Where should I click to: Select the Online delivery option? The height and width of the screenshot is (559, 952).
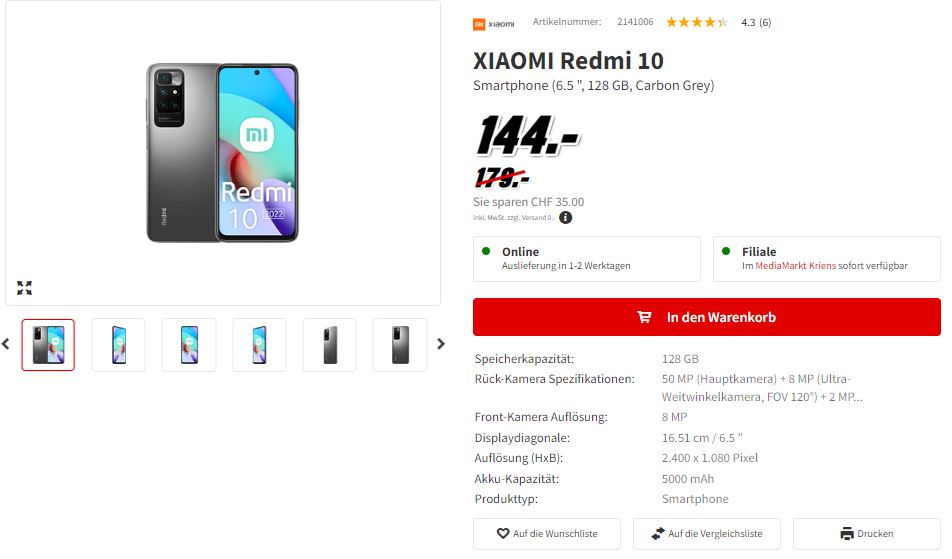coord(586,259)
